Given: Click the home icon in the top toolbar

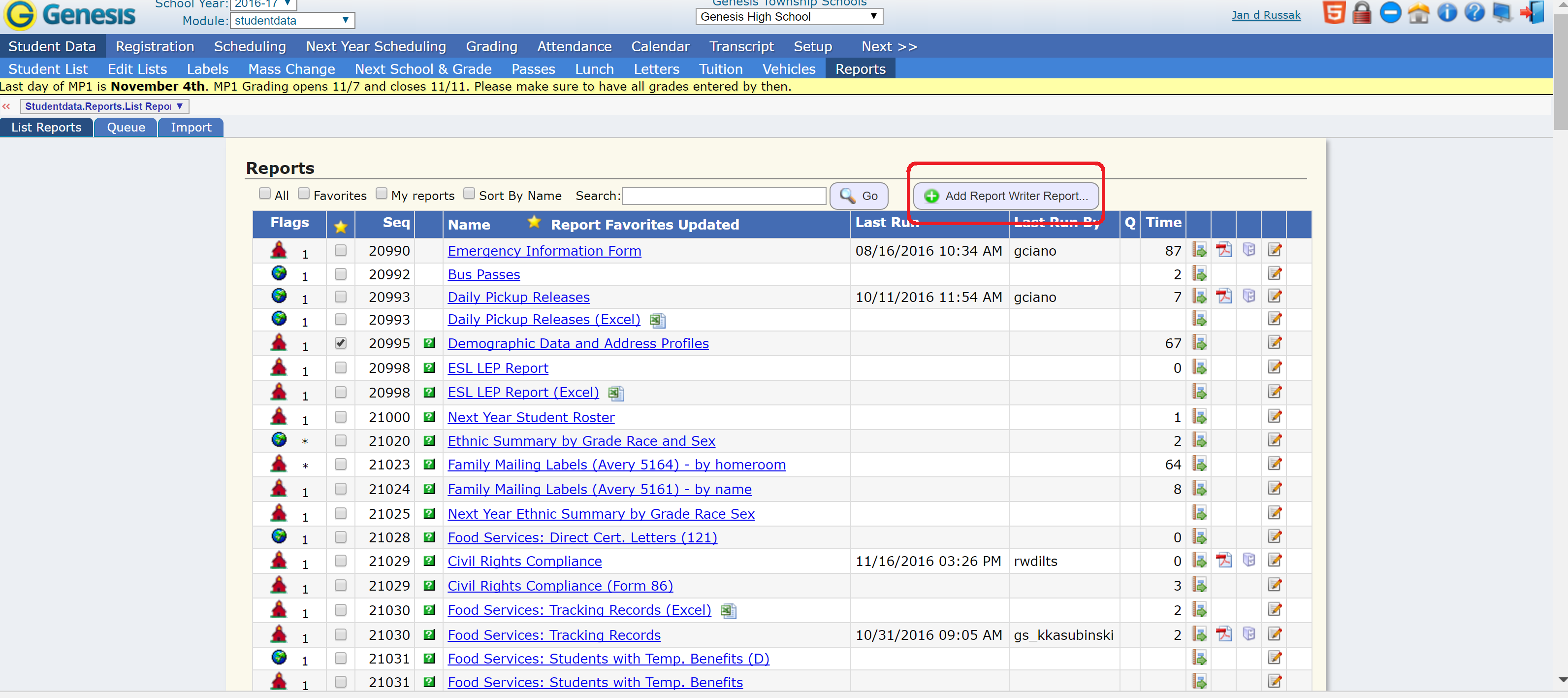Looking at the screenshot, I should (1419, 12).
